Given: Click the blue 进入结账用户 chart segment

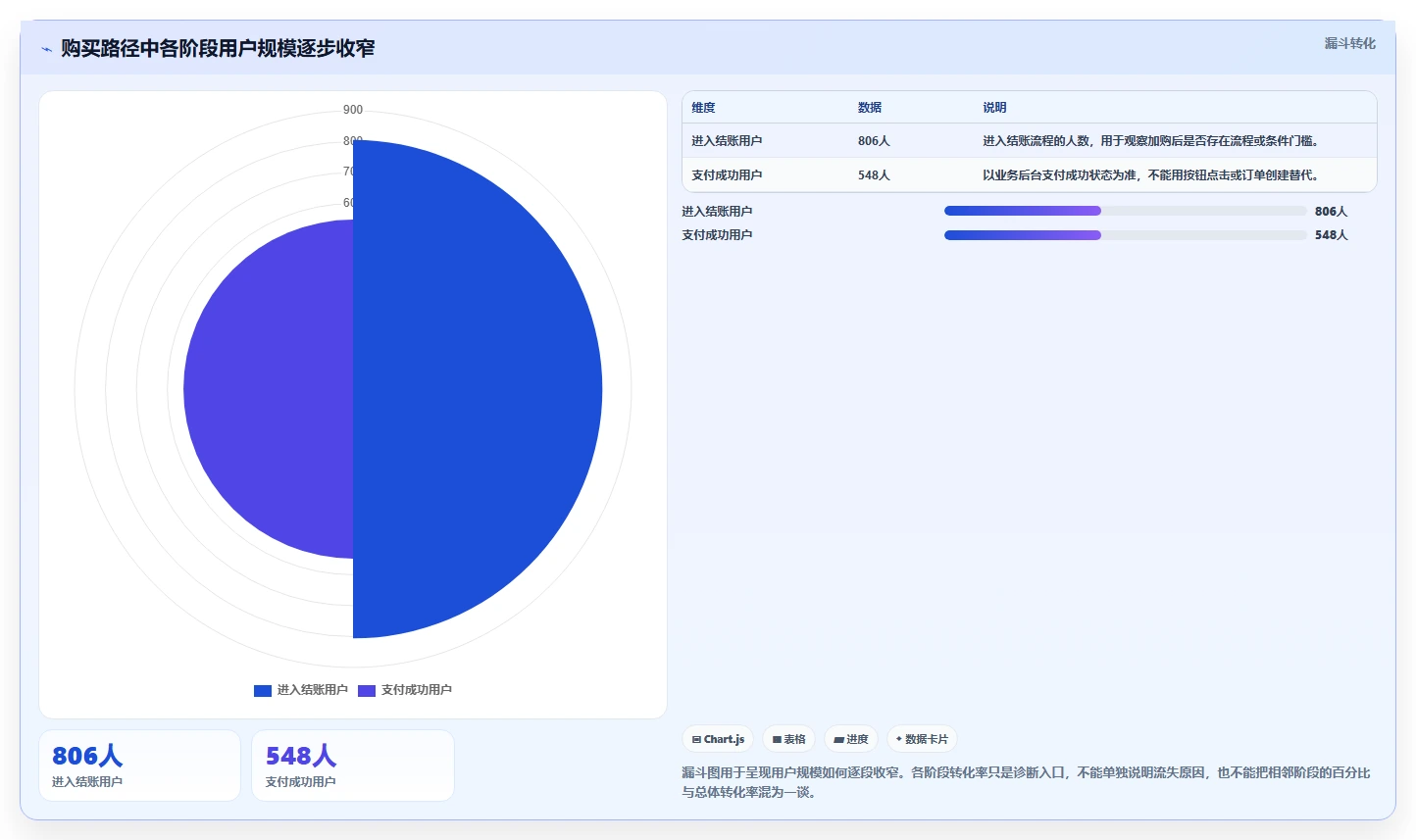Looking at the screenshot, I should [478, 389].
